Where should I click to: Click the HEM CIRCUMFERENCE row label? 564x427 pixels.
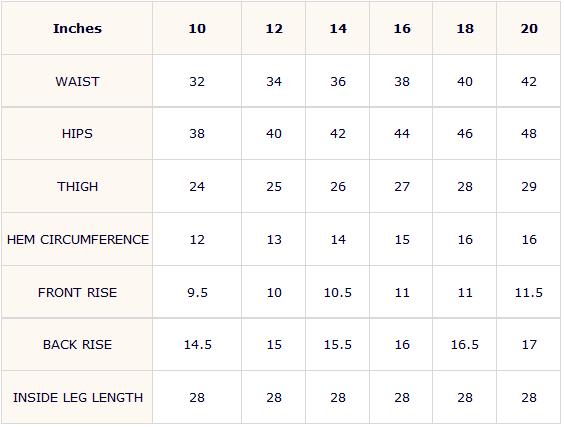tap(78, 240)
